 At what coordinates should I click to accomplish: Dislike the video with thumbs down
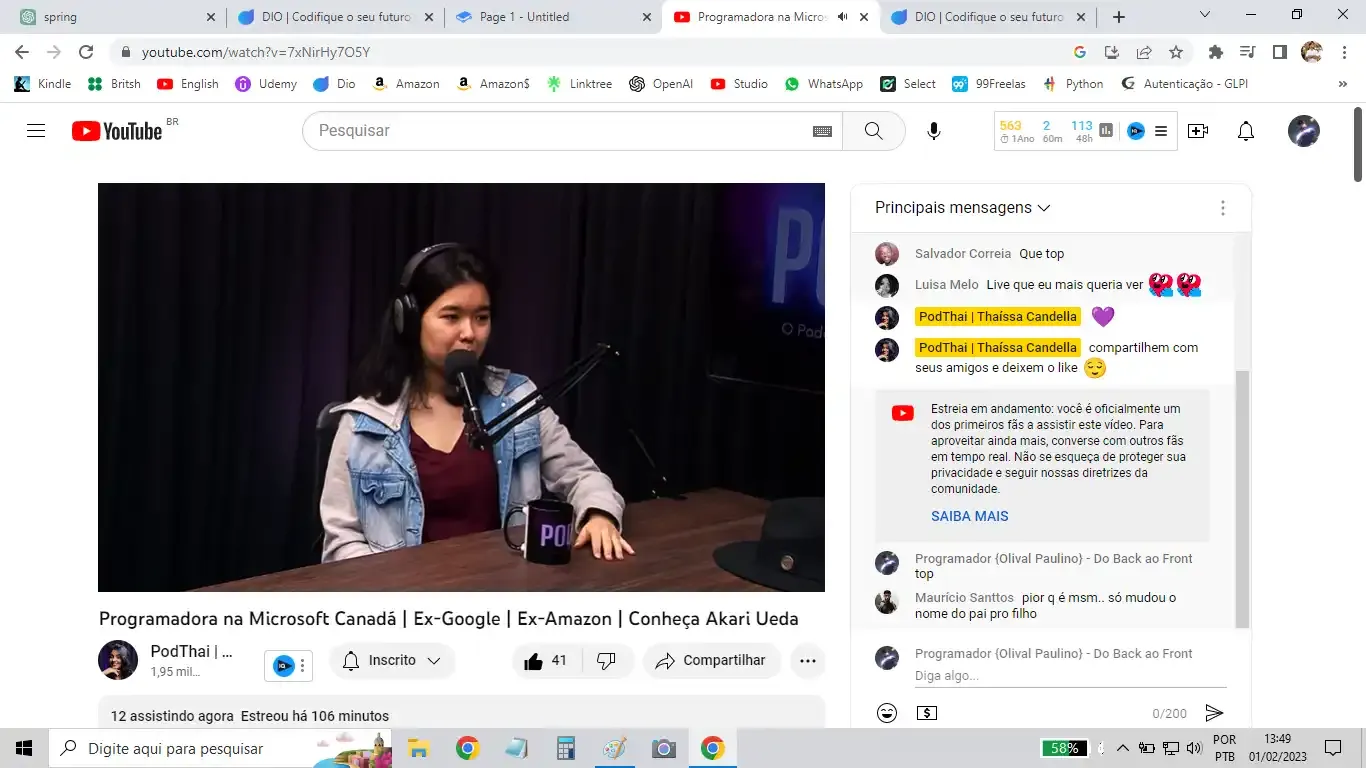[x=606, y=661]
